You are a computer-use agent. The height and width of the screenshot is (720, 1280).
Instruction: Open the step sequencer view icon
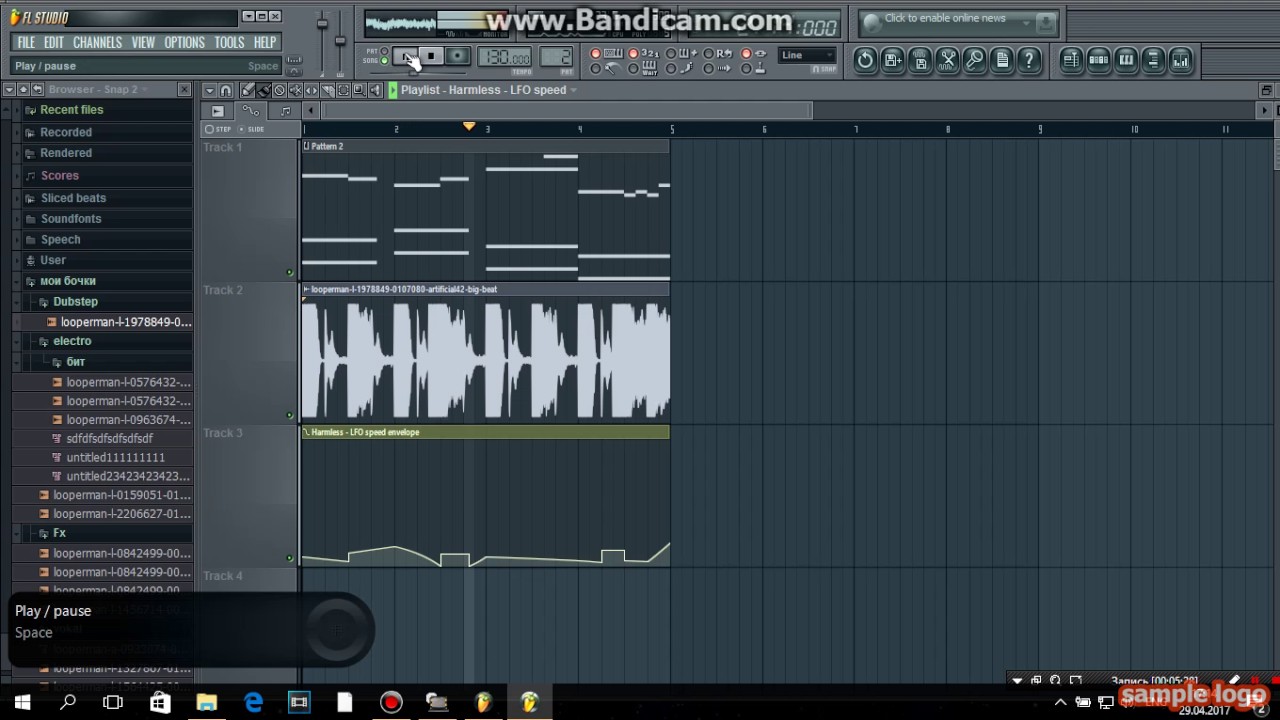tap(1098, 60)
